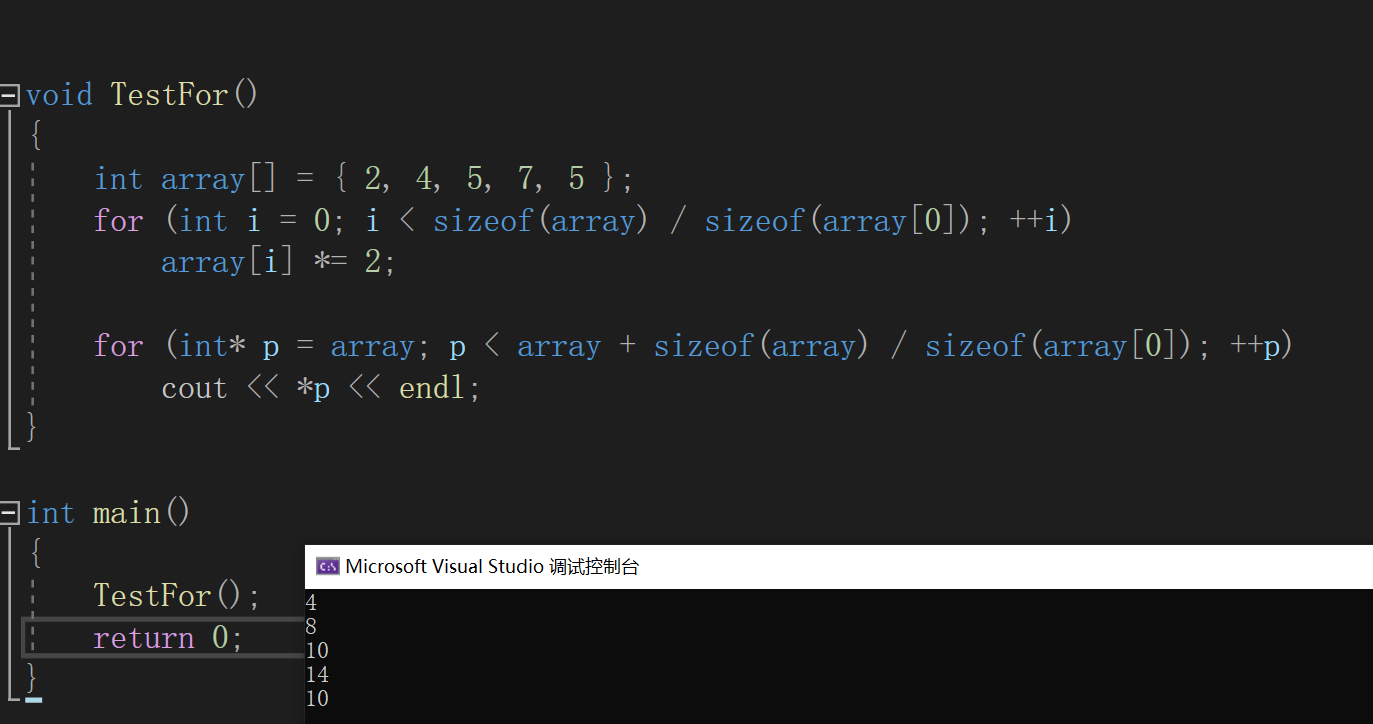This screenshot has height=724, width=1373.
Task: Select the collapse box beside int main()
Action: [9, 512]
